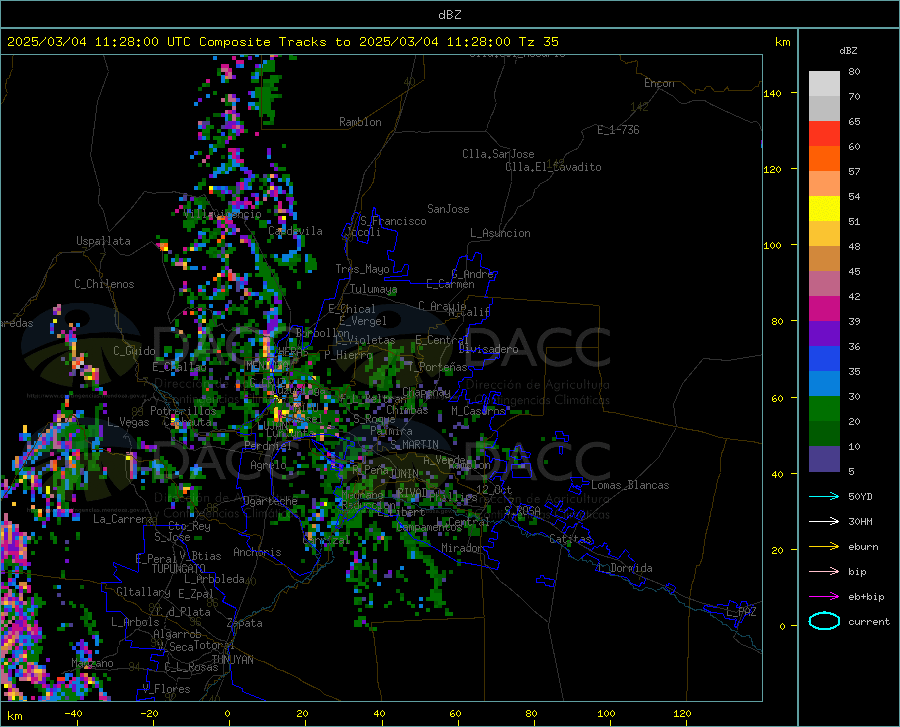Click the 'L_Asuncion' map label
900x727 pixels.
(500, 233)
